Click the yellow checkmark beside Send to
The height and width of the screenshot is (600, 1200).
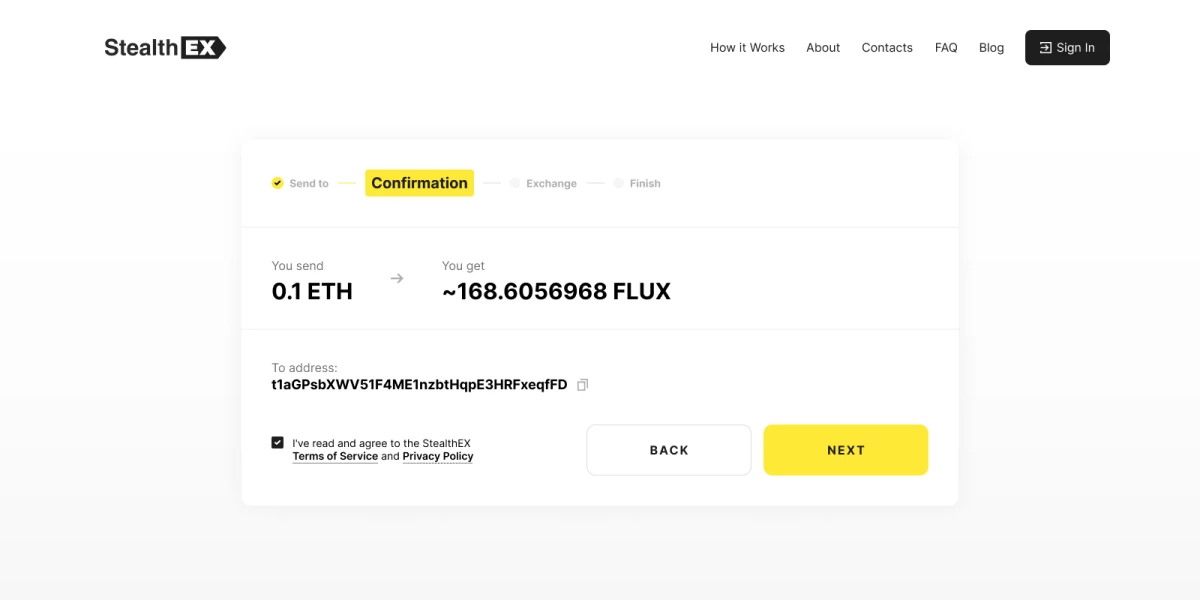click(277, 183)
